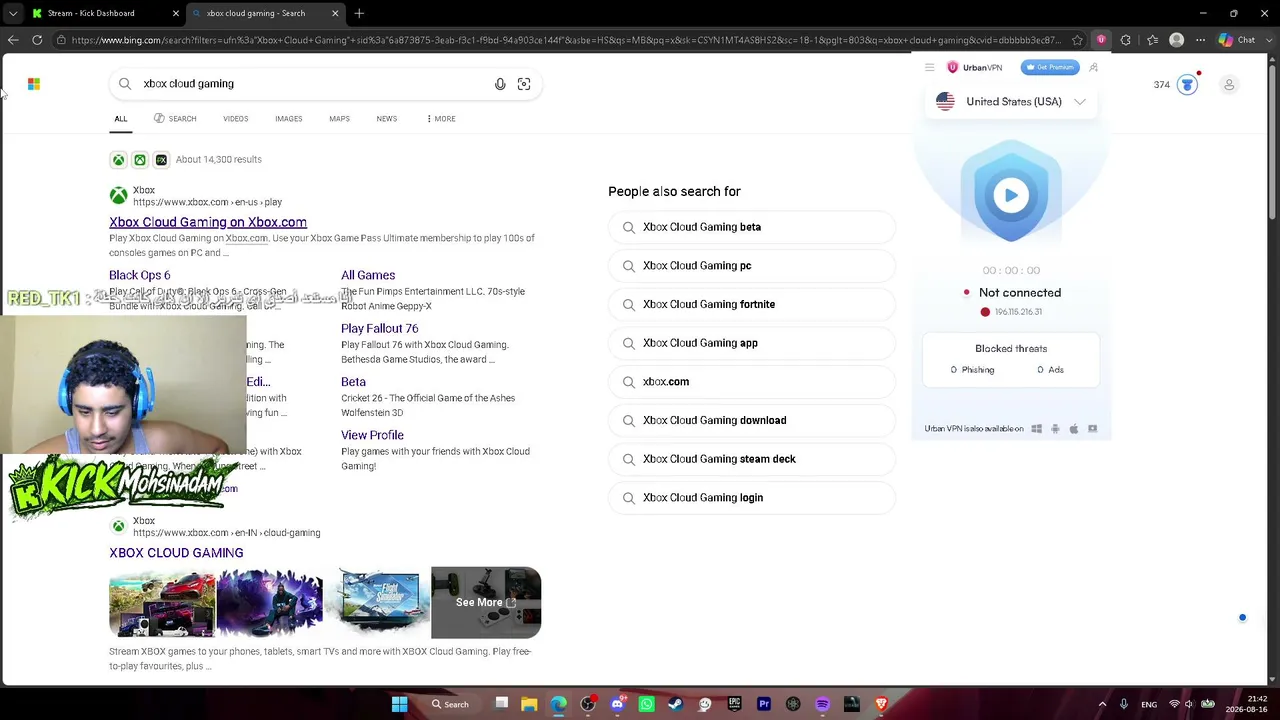
Task: Close the xbox cloud gaming - Search tab
Action: (335, 13)
